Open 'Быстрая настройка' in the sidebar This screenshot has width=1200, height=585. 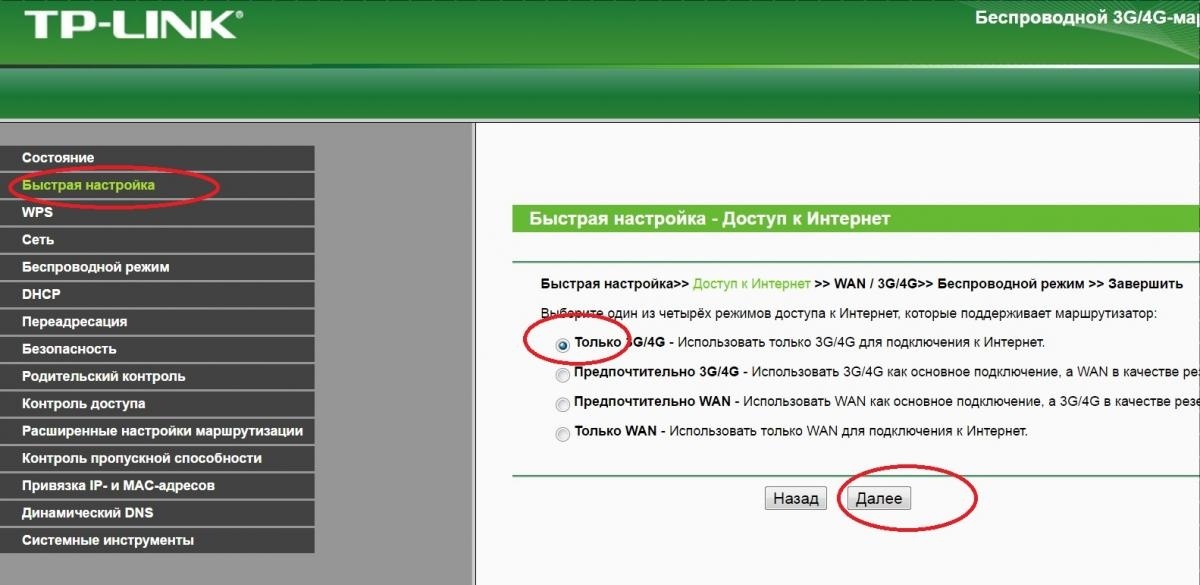click(88, 185)
